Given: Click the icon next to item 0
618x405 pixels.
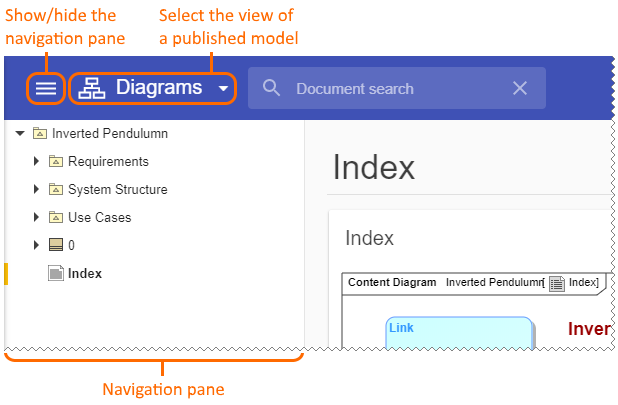Looking at the screenshot, I should pos(56,245).
